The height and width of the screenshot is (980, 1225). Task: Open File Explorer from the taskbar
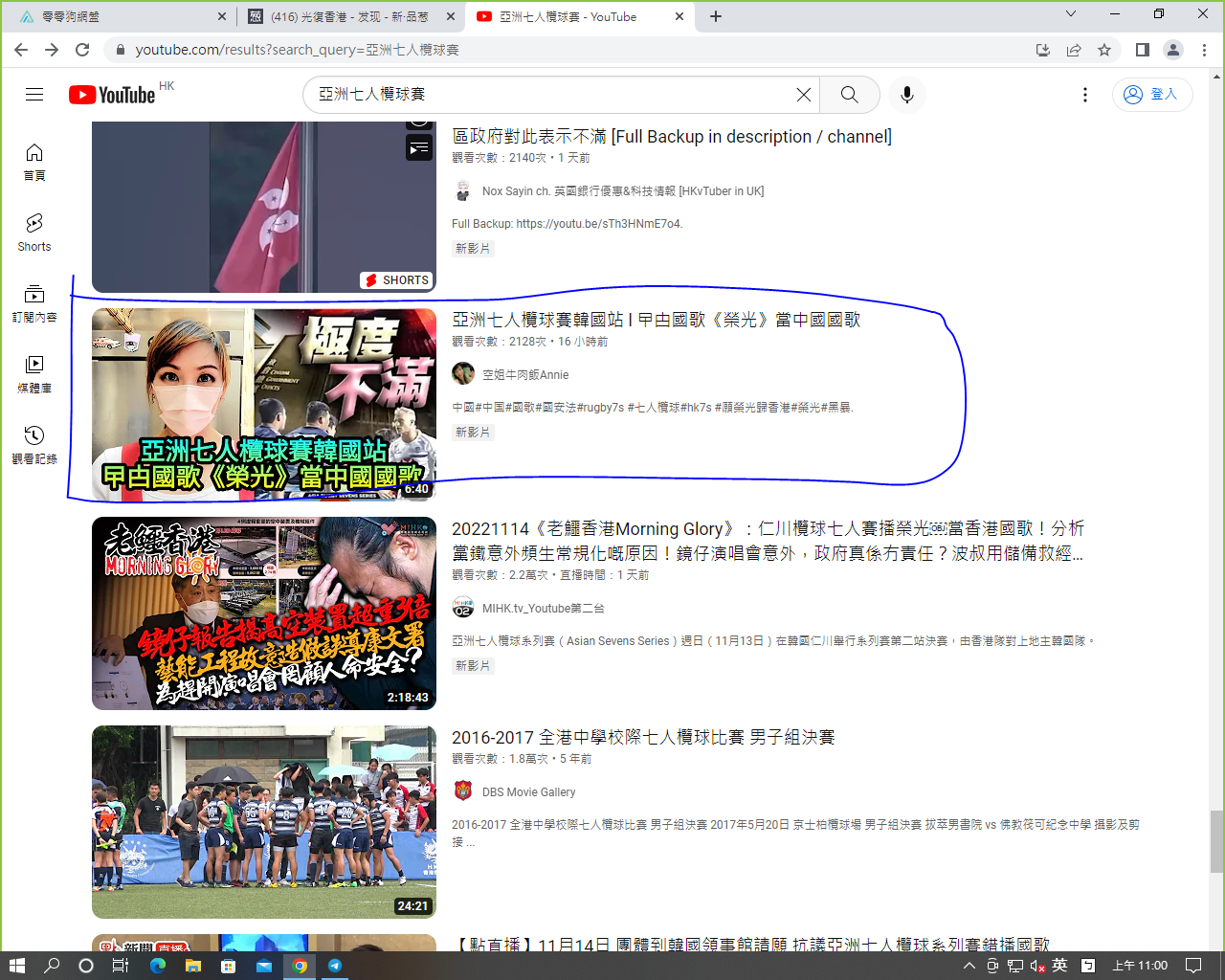(193, 966)
